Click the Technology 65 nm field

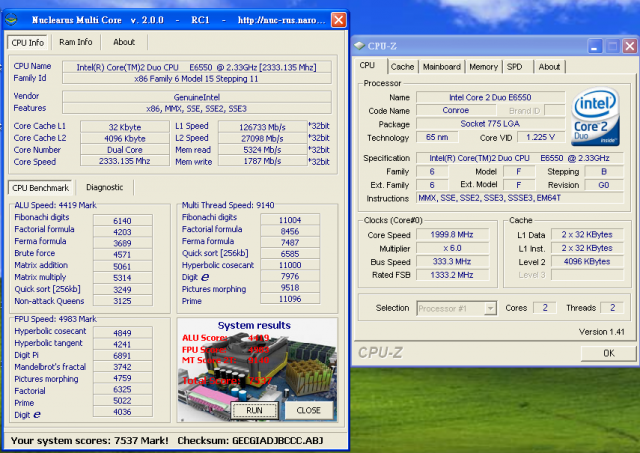click(x=437, y=137)
